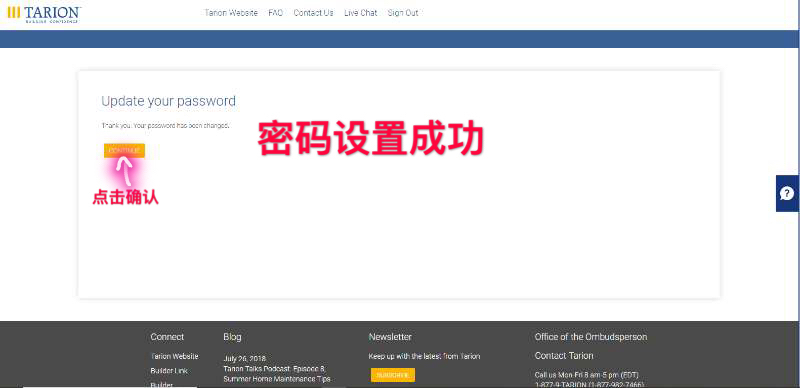Click 'Call us Mon-Fri 8 am-5 pm' text

pos(587,375)
